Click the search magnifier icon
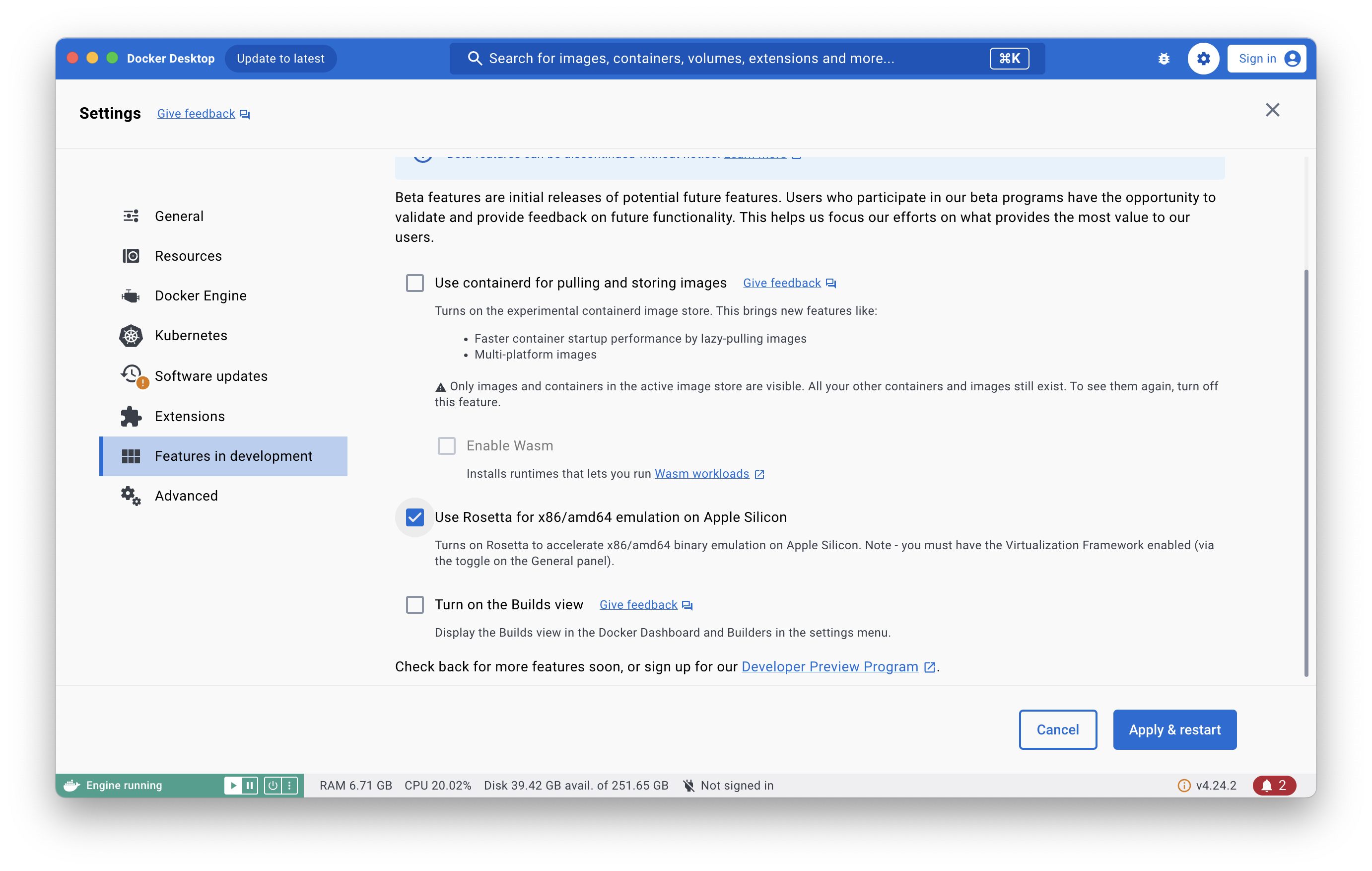1372x871 pixels. tap(474, 58)
